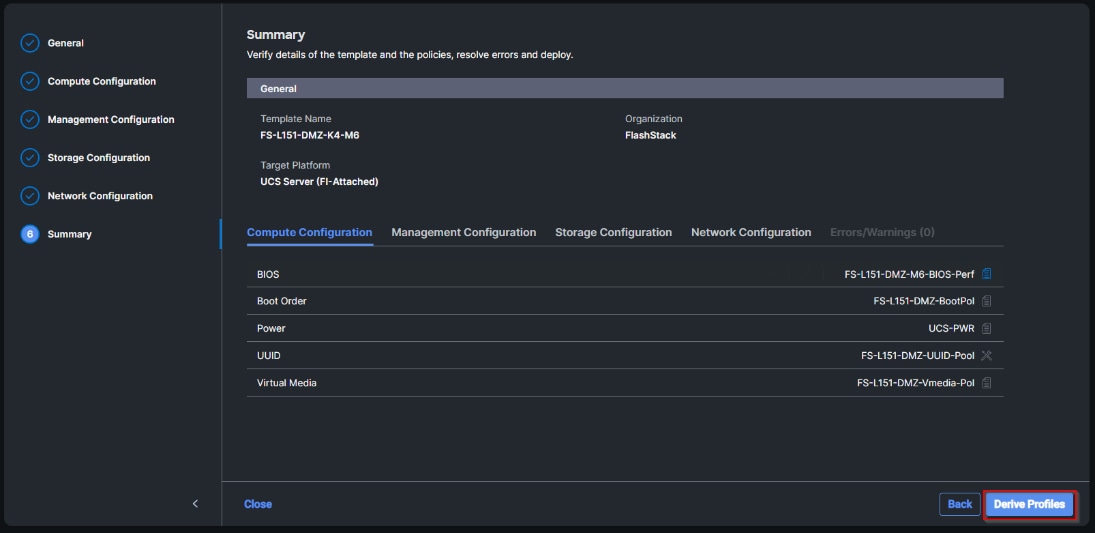Go back with the Back button
The width and height of the screenshot is (1095, 533).
click(960, 505)
